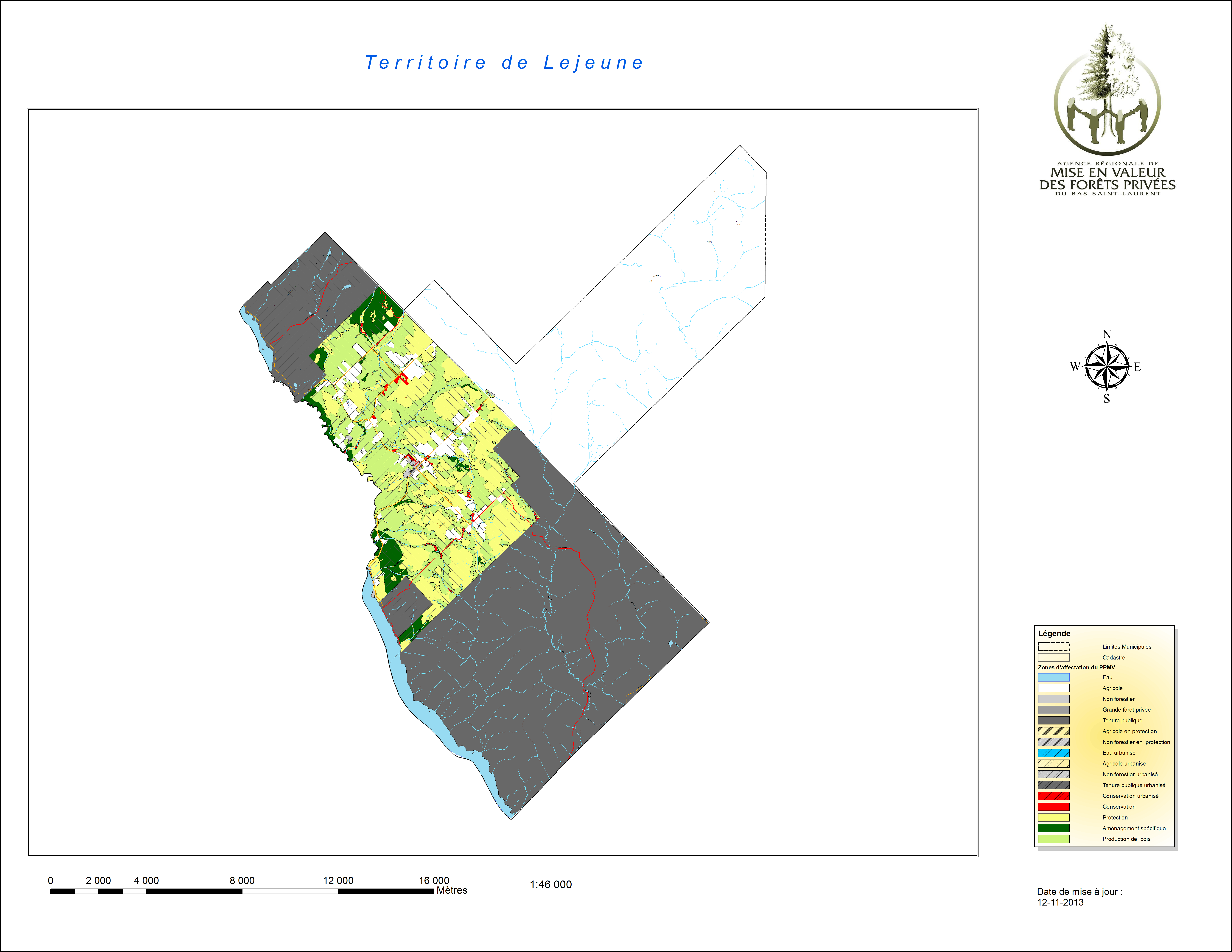Screen dimensions: 1232x952
Task: Click the agency tree logo emblem
Action: coord(1107,89)
